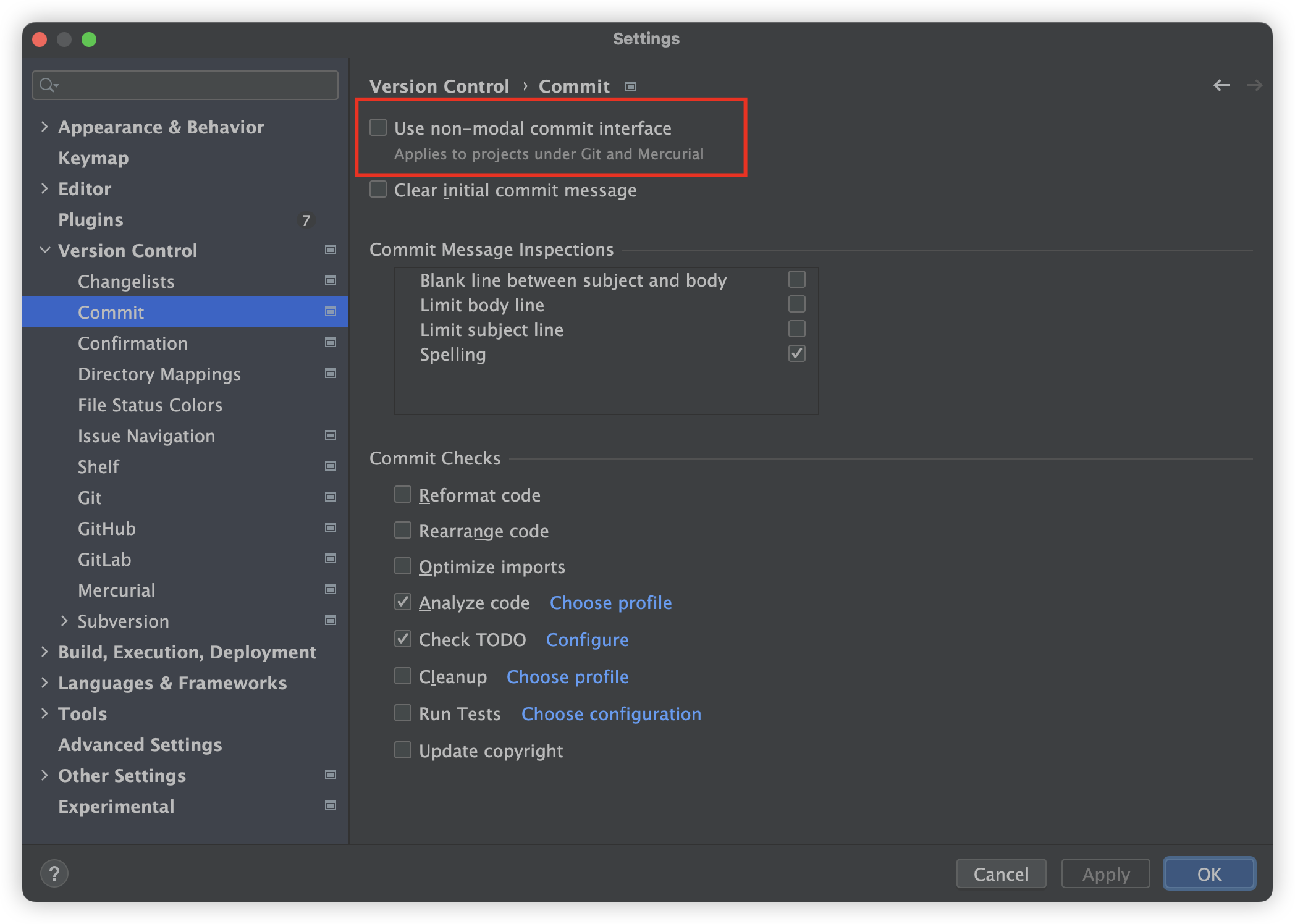Select Keymap in settings sidebar
Viewport: 1295px width, 924px height.
tap(93, 158)
